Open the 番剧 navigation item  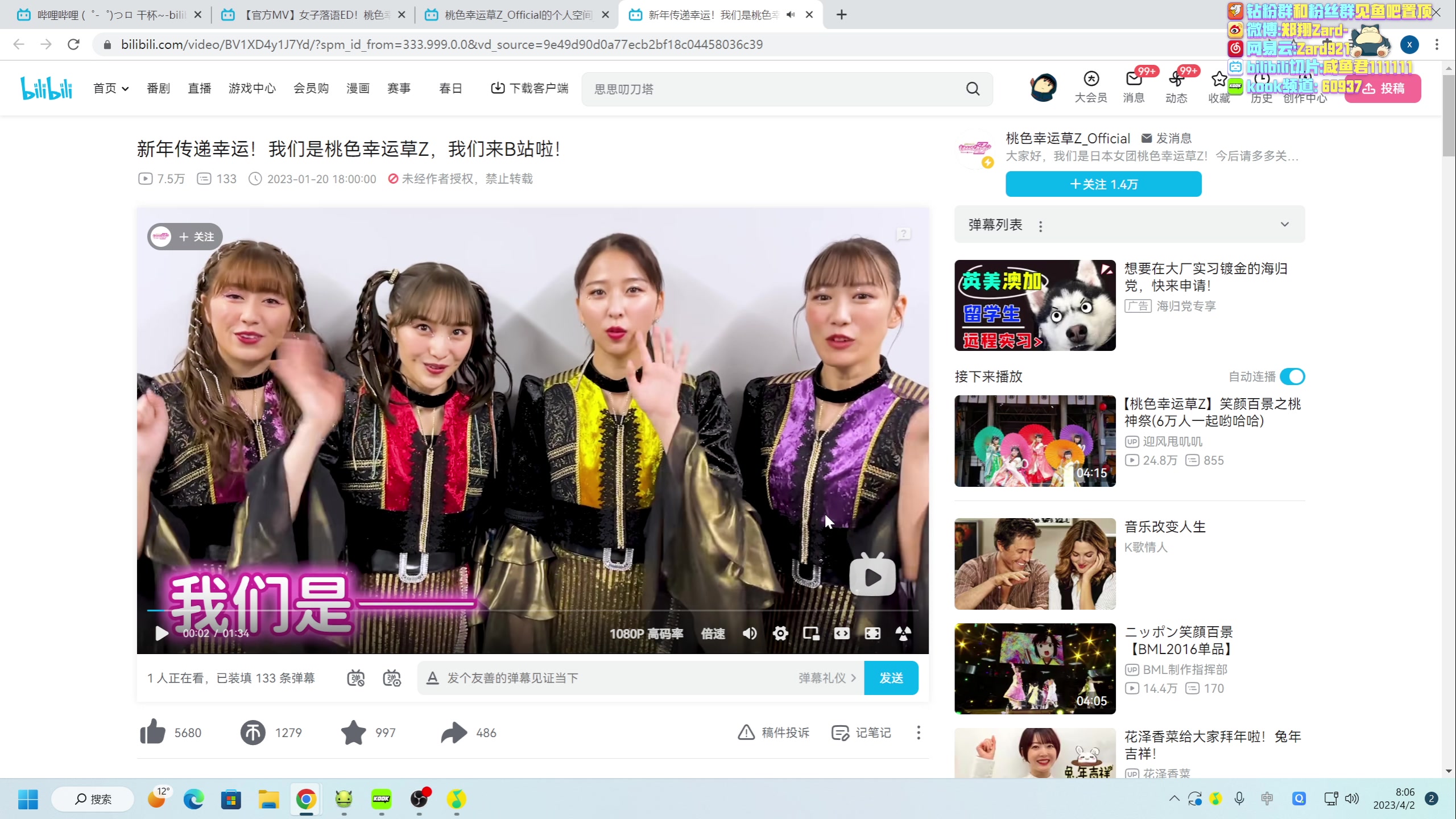pos(158,88)
